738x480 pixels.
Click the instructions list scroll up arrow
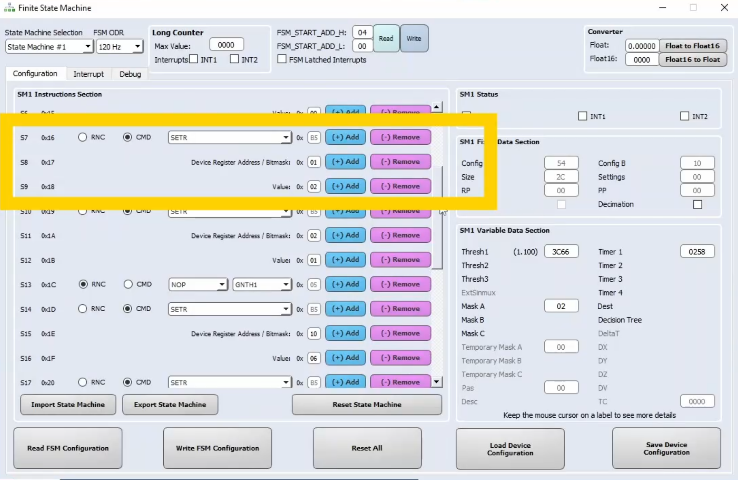click(x=436, y=107)
